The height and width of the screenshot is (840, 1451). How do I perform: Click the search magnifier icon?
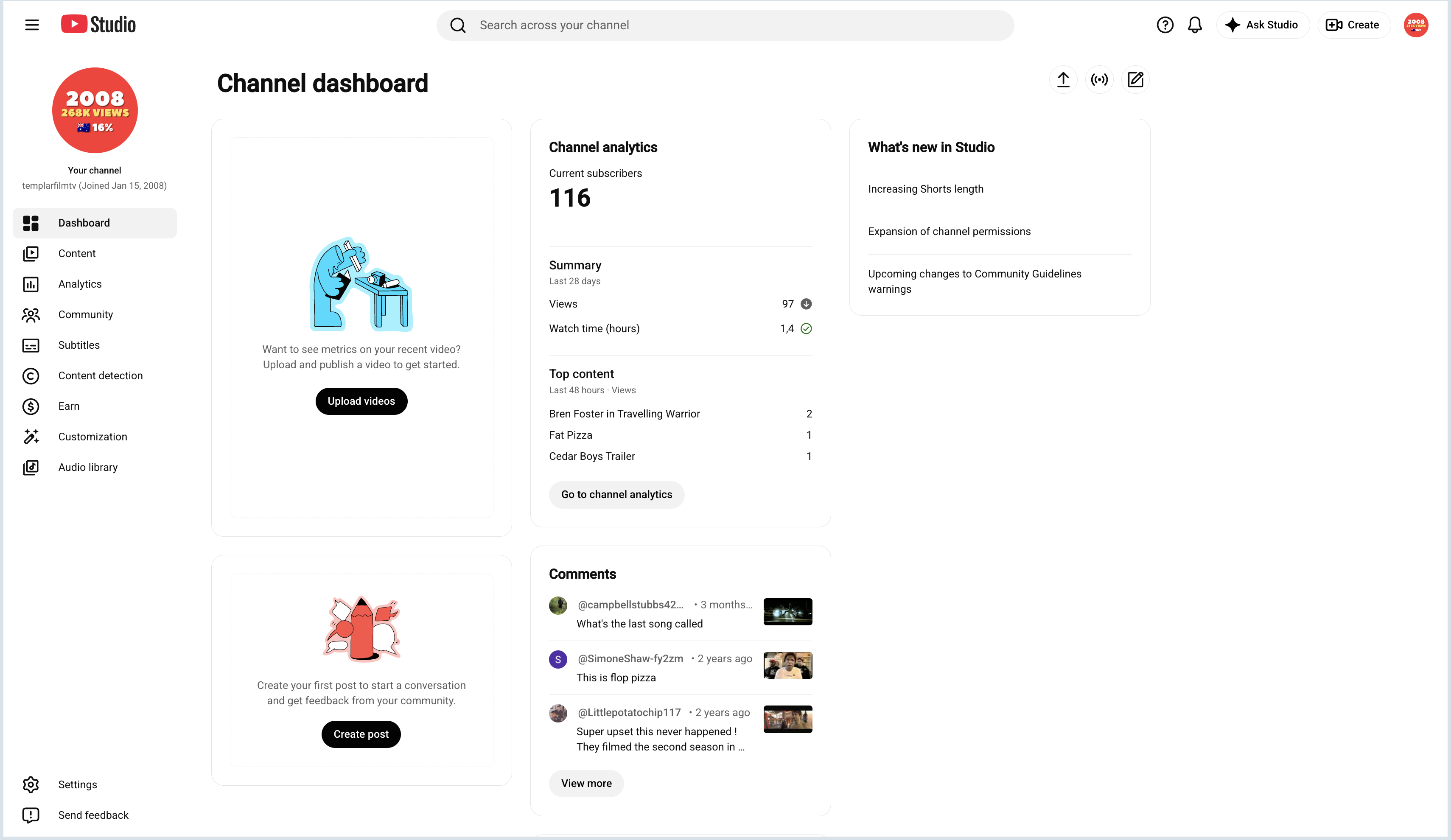(458, 25)
